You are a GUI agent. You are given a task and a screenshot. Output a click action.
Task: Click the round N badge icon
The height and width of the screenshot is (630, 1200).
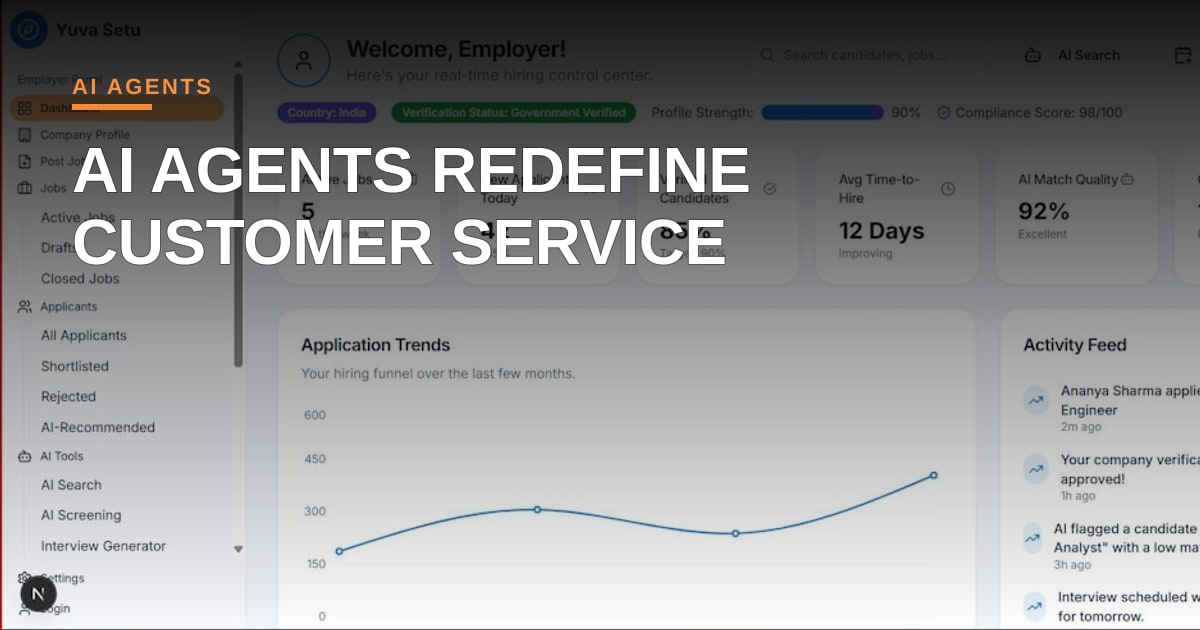[38, 594]
